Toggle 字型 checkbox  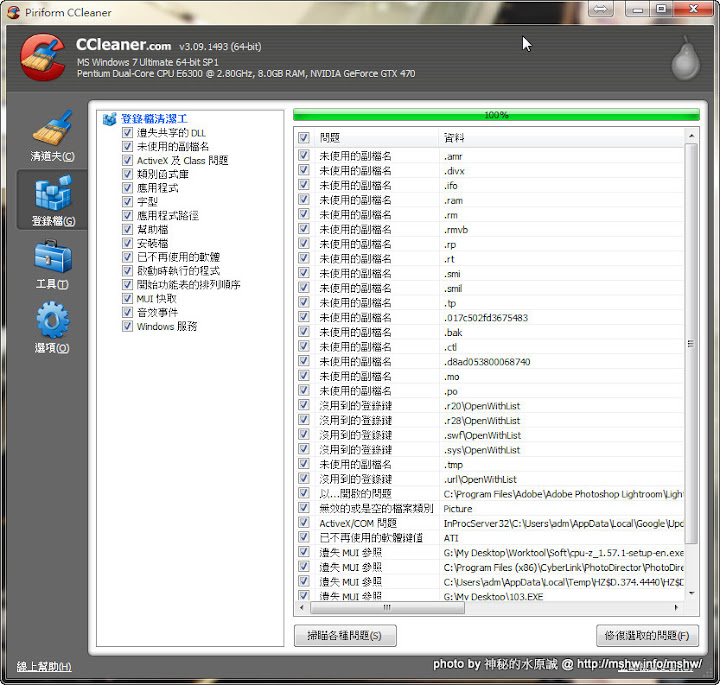(127, 202)
